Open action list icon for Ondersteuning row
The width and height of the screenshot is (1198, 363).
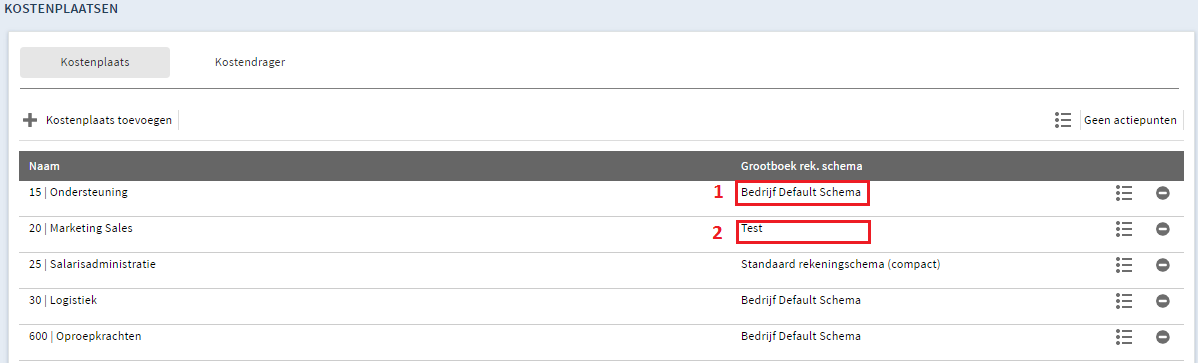click(1123, 193)
